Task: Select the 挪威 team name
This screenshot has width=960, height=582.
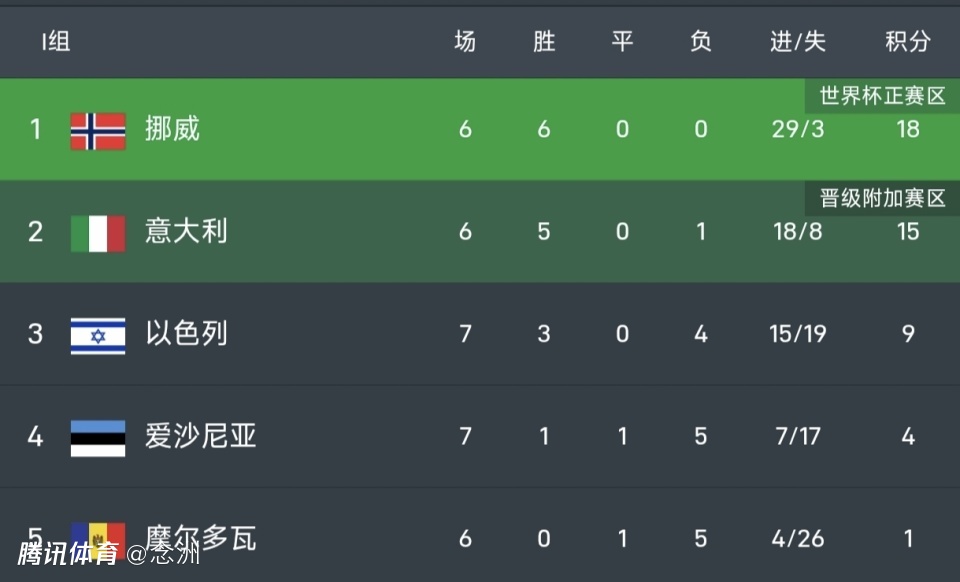Action: point(172,129)
